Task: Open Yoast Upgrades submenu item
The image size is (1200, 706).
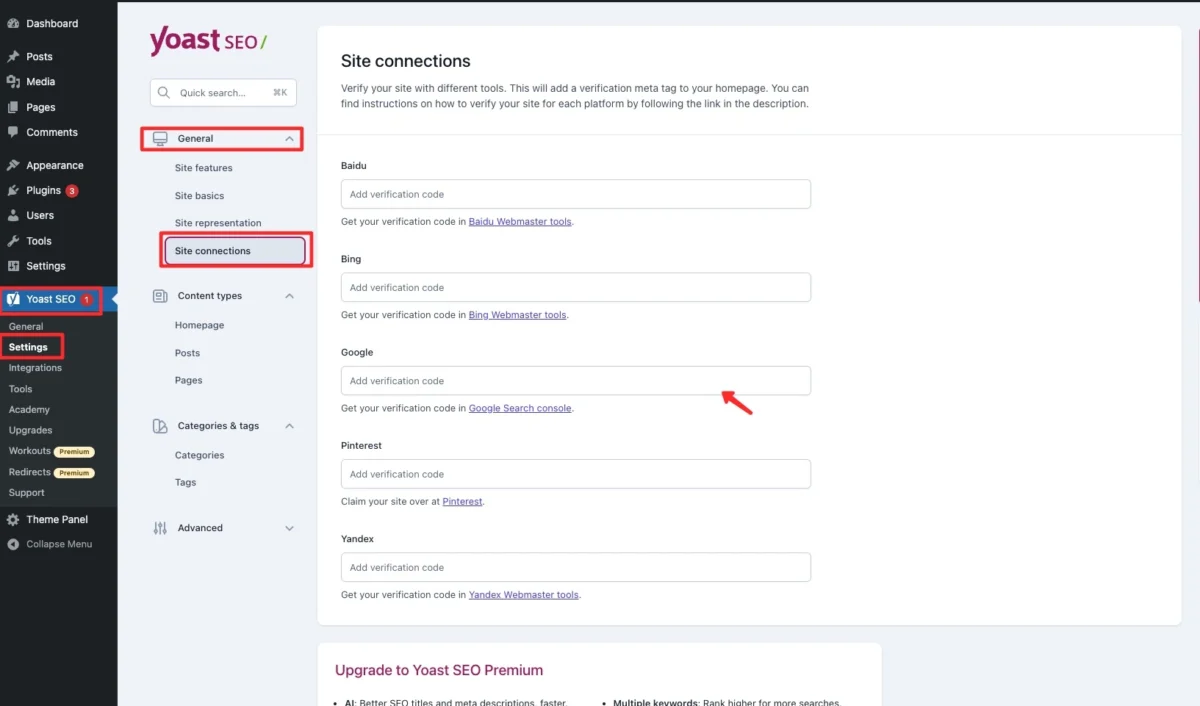Action: [30, 430]
